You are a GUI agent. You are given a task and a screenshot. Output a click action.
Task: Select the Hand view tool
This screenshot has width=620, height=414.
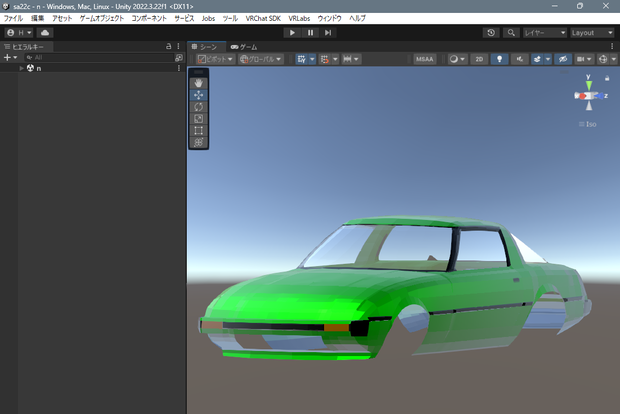(x=198, y=83)
